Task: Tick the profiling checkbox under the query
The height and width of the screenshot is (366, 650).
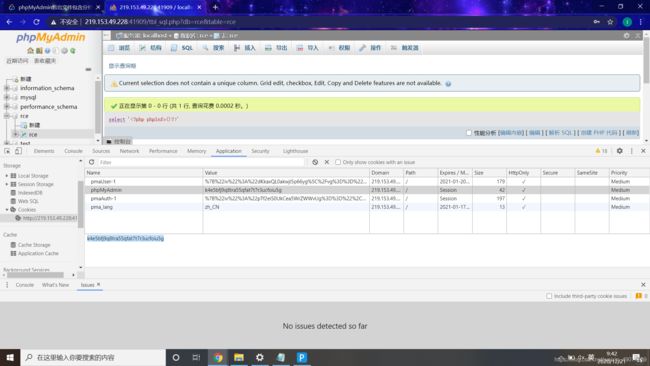Action: 469,133
